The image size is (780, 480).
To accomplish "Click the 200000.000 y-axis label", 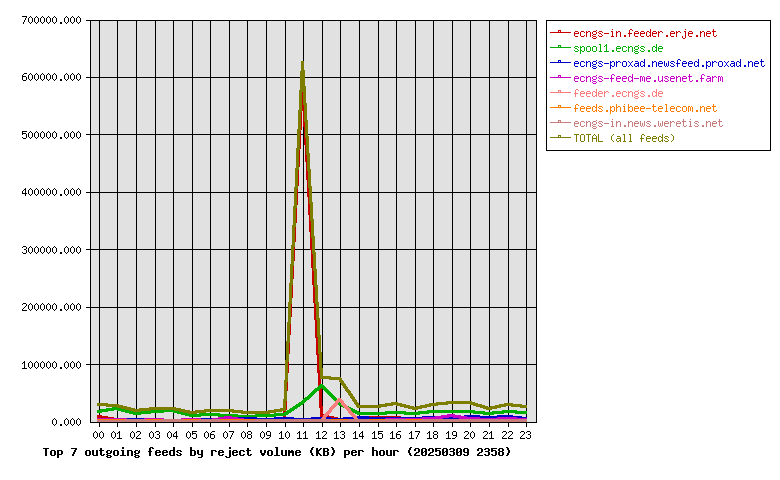I will [x=51, y=307].
